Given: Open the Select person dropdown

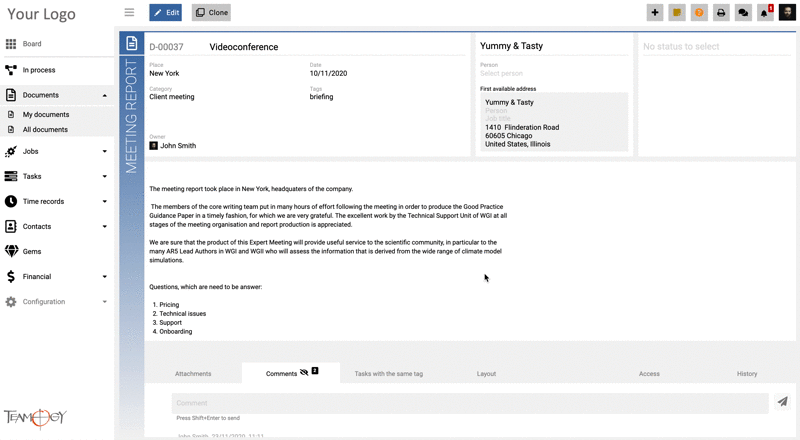Looking at the screenshot, I should click(554, 74).
